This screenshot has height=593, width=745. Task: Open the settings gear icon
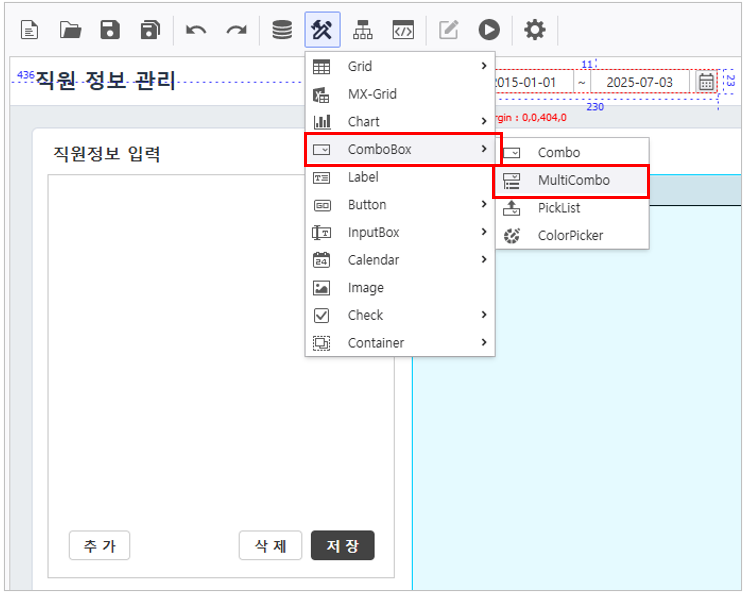coord(535,30)
